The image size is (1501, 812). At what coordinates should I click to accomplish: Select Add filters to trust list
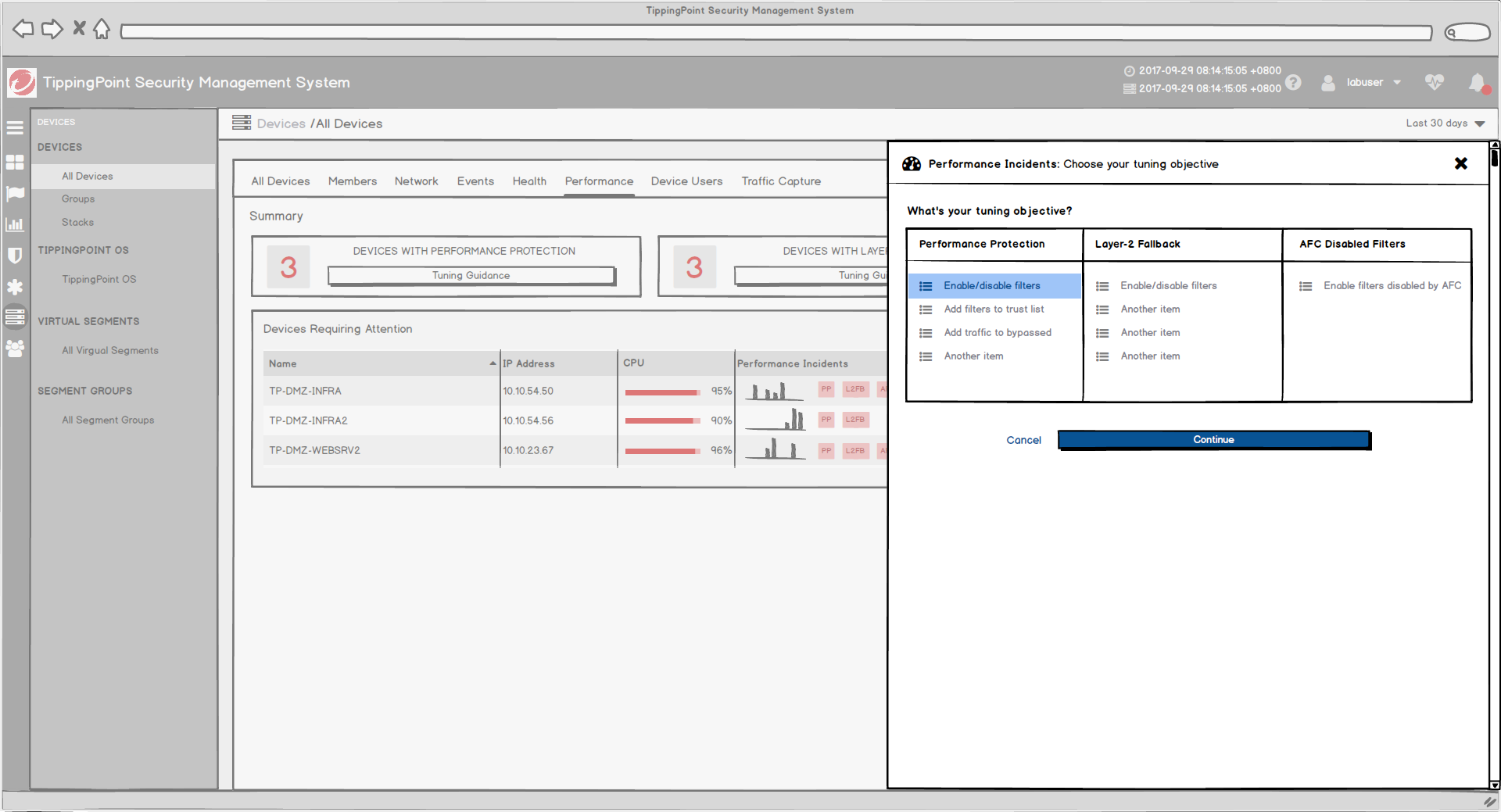[x=994, y=309]
